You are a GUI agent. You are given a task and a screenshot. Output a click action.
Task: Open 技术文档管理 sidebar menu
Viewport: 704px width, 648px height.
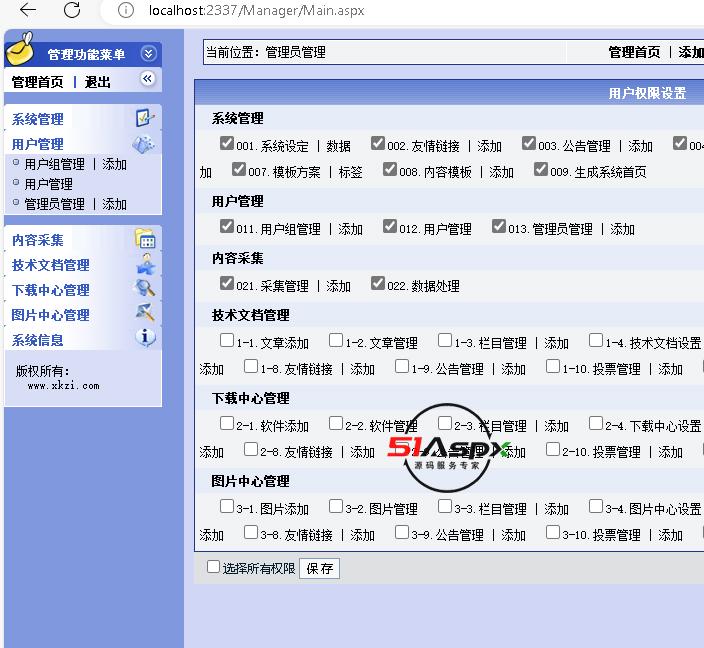point(50,265)
